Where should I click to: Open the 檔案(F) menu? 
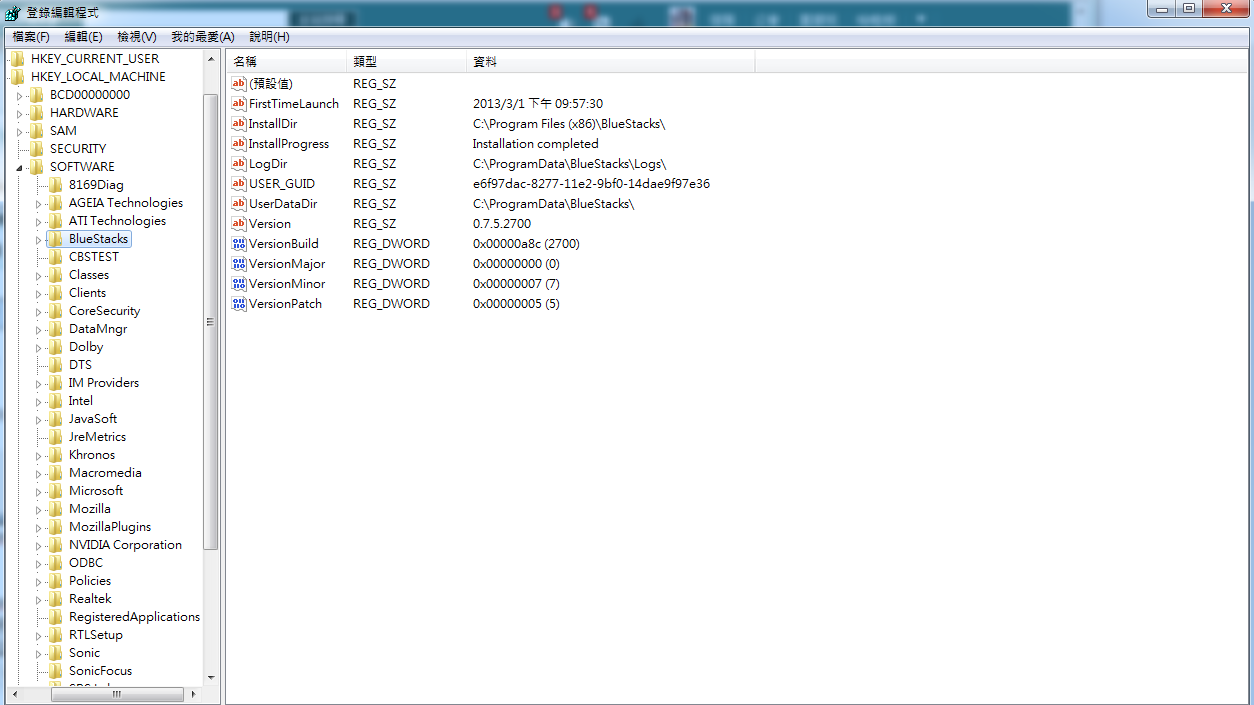tap(31, 37)
